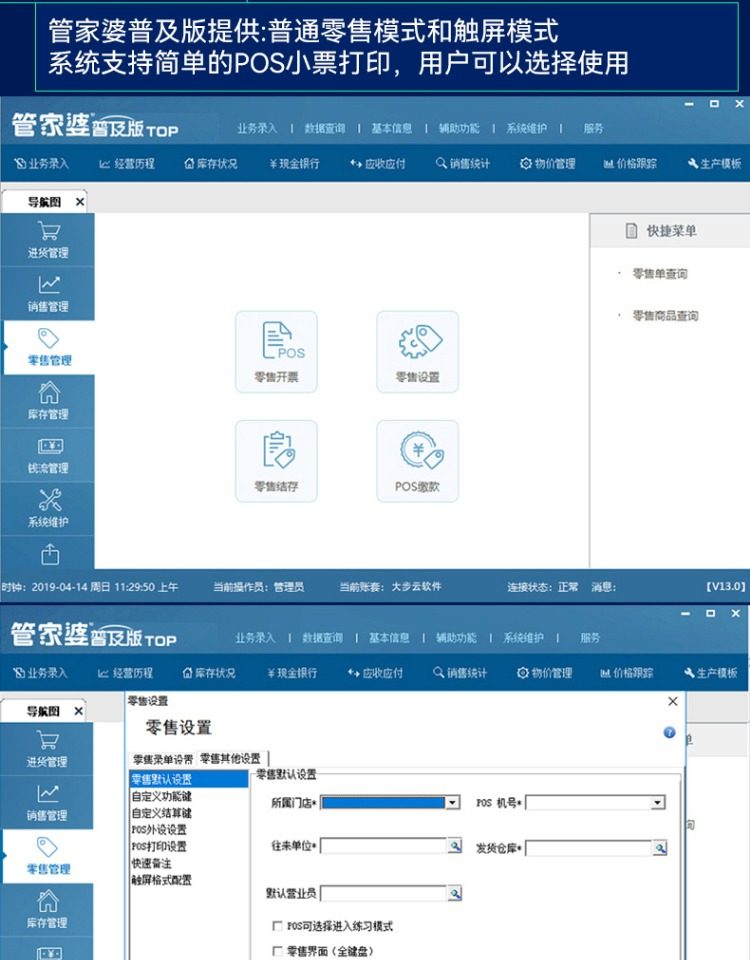Open POS缴款 yen icon in upper window
The width and height of the screenshot is (750, 960).
pyautogui.click(x=418, y=461)
